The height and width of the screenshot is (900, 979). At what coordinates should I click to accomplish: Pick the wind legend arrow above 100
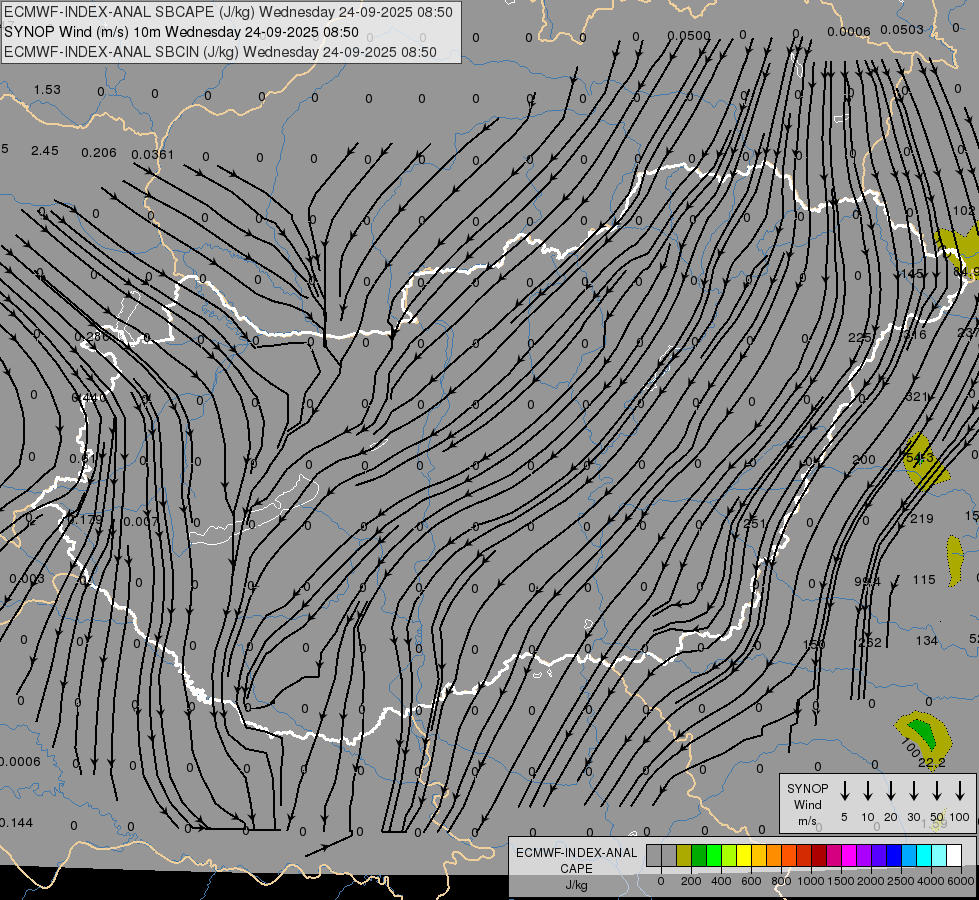(960, 790)
